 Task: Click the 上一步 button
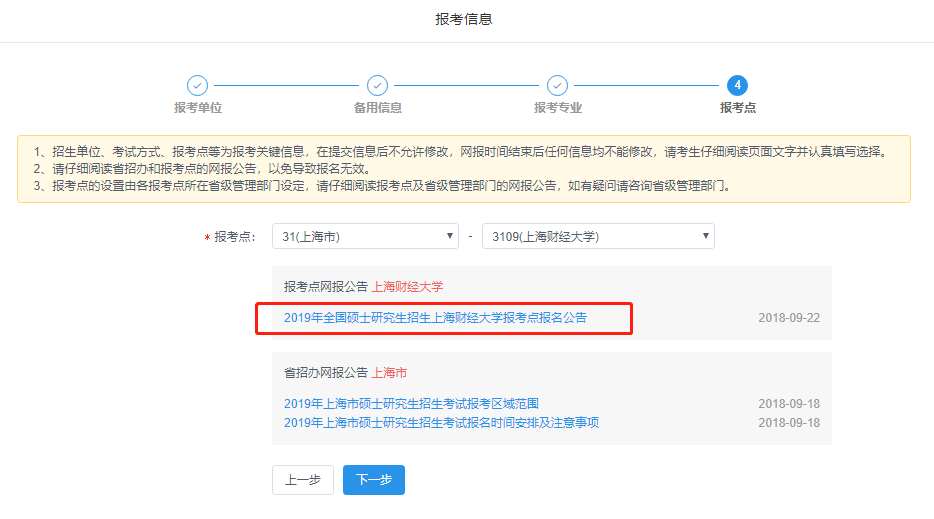302,480
